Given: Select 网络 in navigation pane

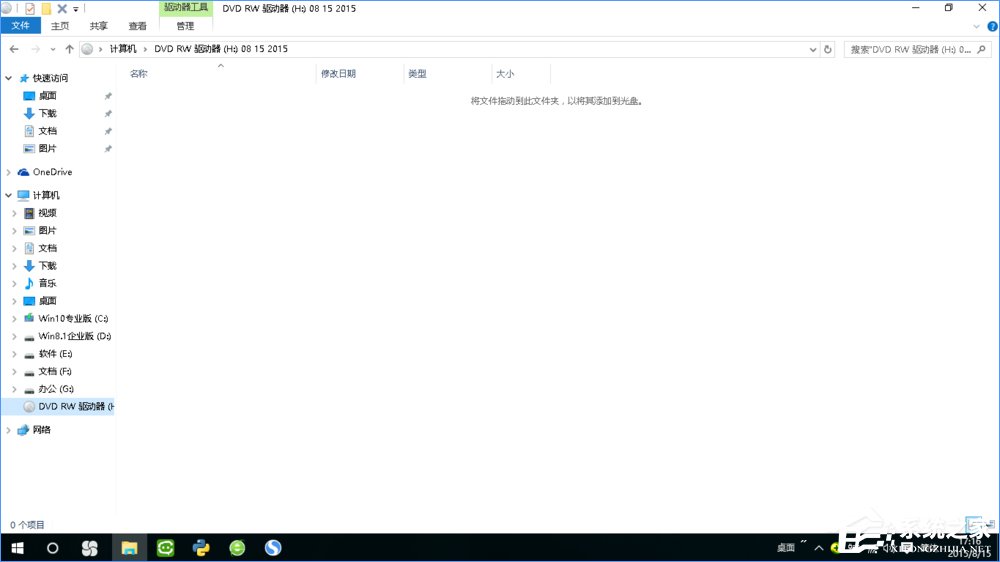Looking at the screenshot, I should [x=41, y=430].
